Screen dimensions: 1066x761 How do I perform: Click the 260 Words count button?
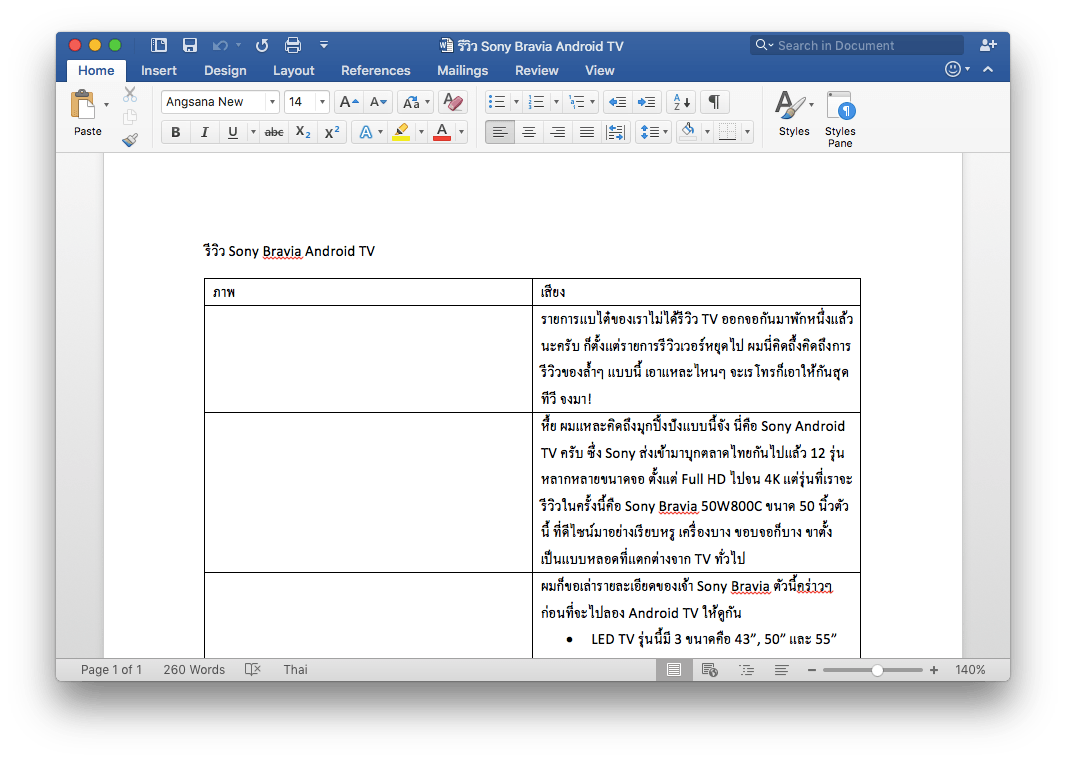point(194,670)
